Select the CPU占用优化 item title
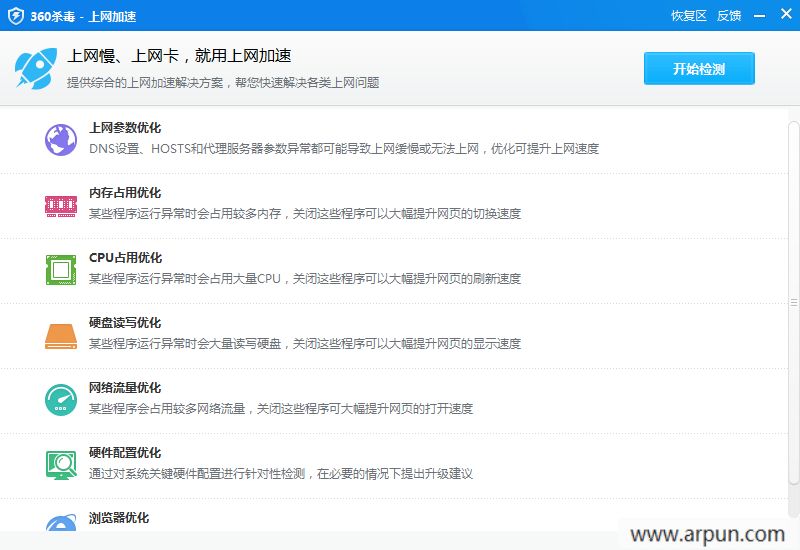The height and width of the screenshot is (550, 800). 125,258
